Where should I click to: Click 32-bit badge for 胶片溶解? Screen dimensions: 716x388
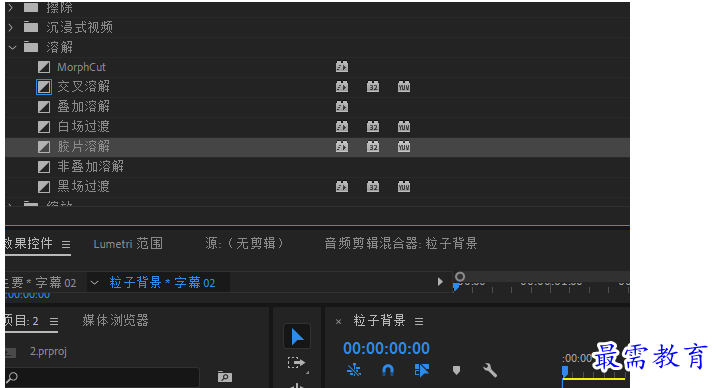point(373,147)
